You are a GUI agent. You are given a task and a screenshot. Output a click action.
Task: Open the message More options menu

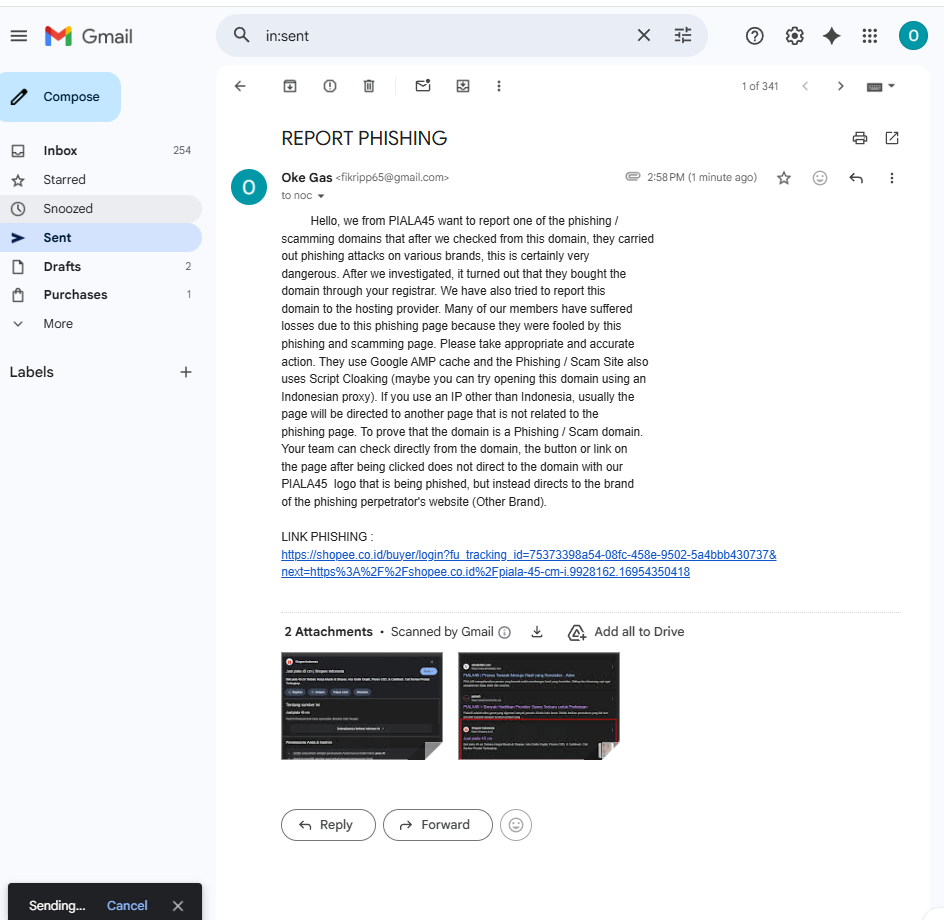pos(892,178)
